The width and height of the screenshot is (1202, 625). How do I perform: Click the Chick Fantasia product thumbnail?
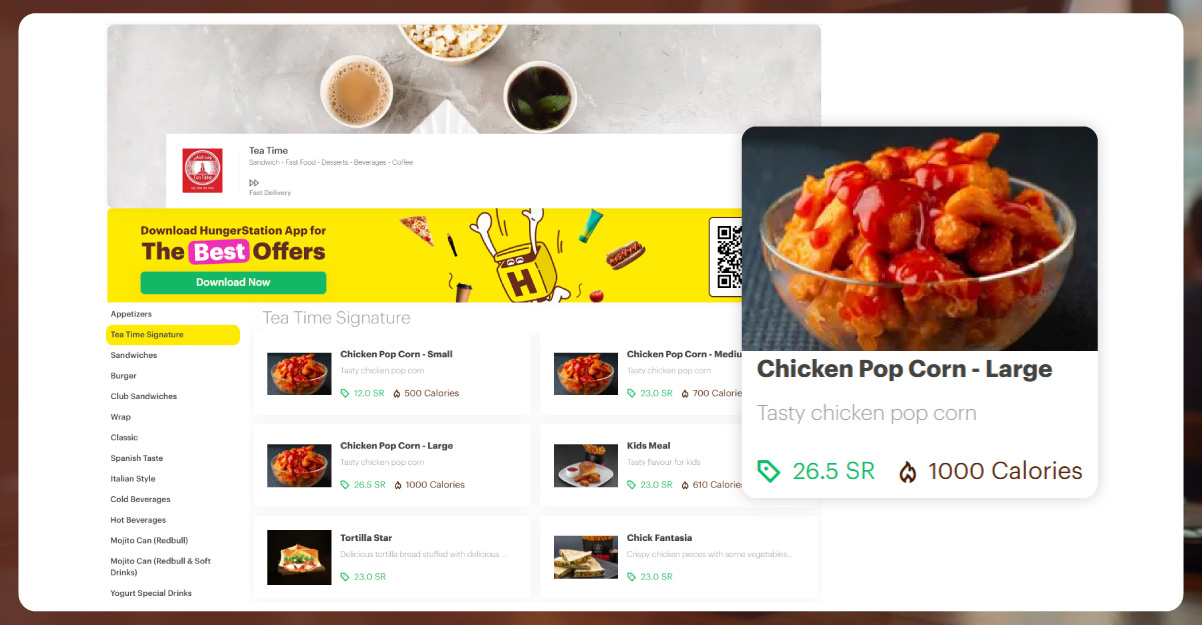click(586, 557)
